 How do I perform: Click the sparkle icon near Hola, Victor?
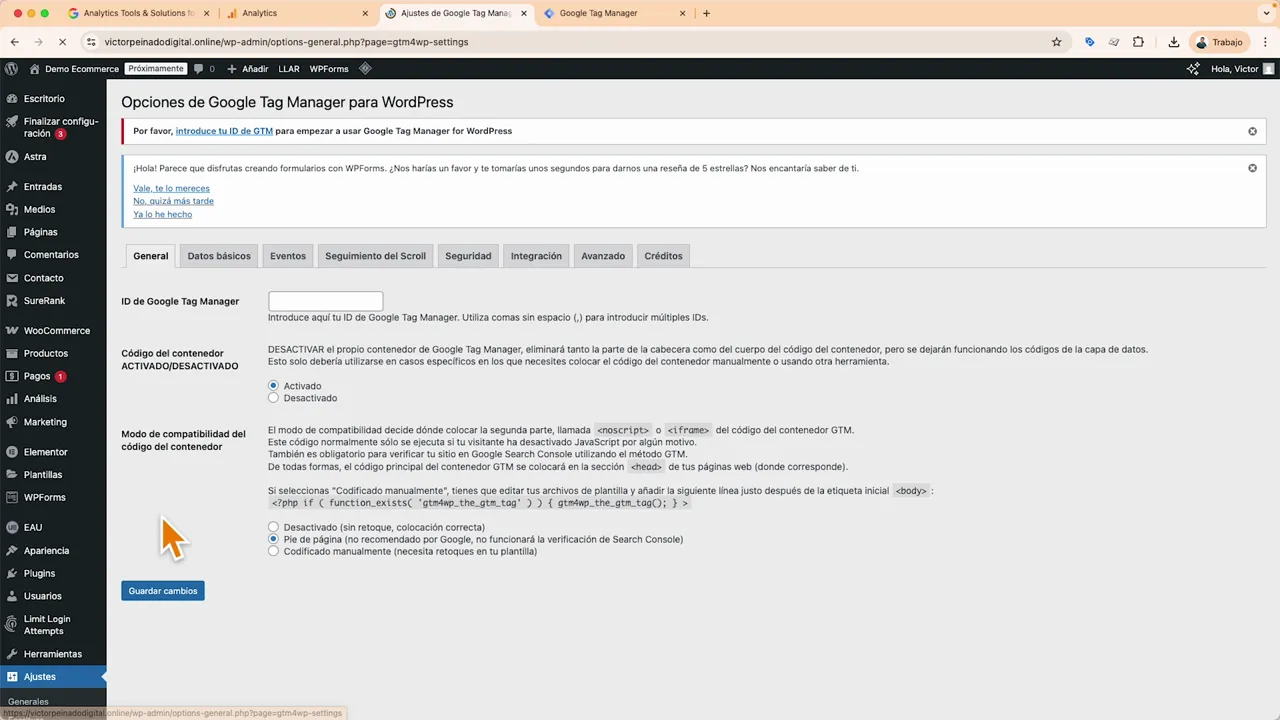[1192, 68]
